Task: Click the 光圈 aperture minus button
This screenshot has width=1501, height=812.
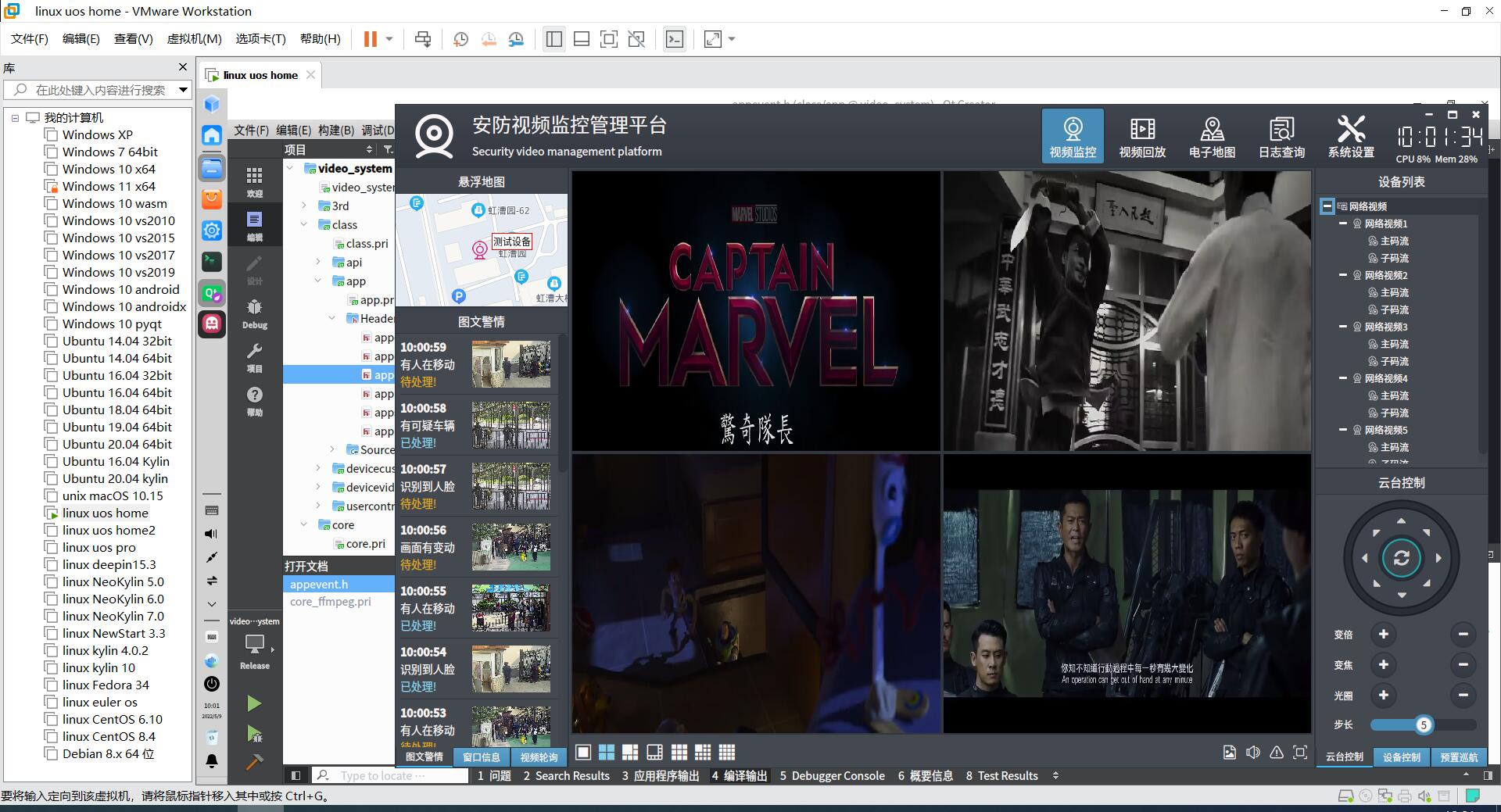Action: 1463,695
